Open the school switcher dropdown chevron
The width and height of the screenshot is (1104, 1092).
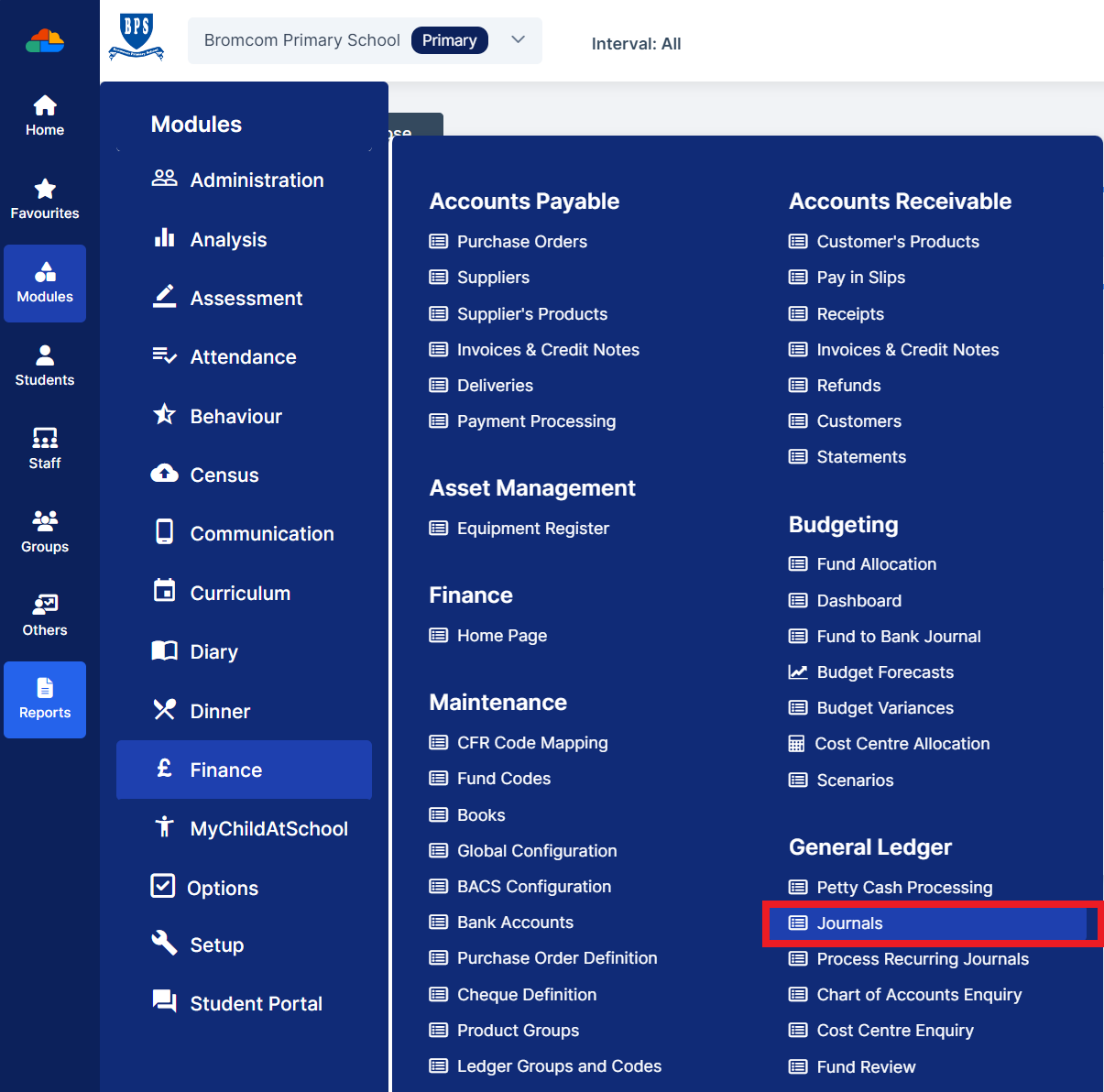(x=518, y=40)
